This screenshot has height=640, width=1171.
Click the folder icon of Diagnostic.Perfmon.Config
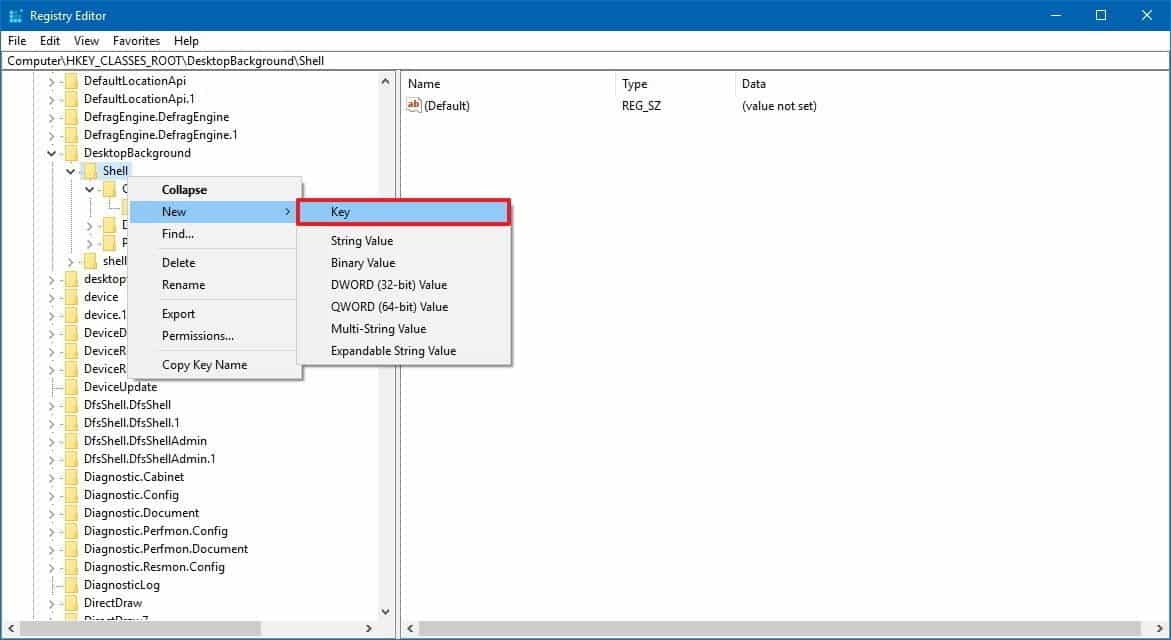tap(72, 531)
